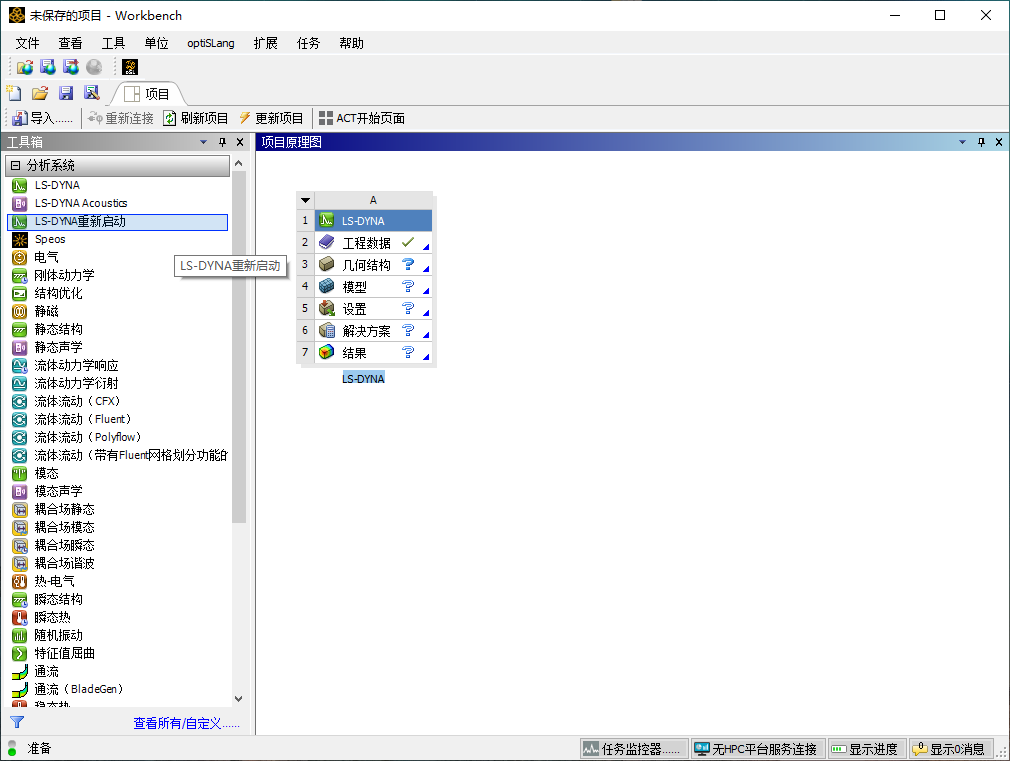This screenshot has height=761, width=1010.
Task: Click the 更新项目 button
Action: [x=271, y=119]
